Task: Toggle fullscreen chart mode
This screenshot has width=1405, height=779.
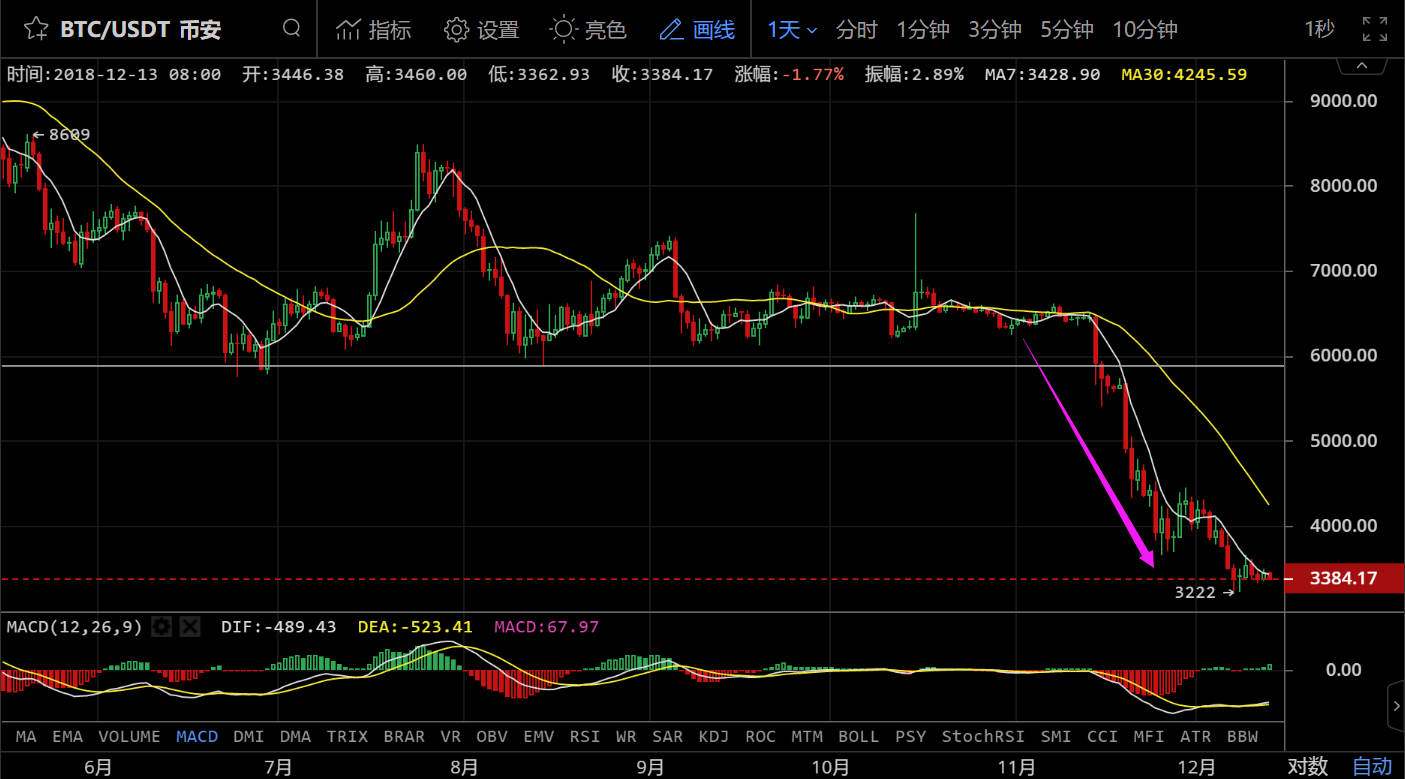Action: point(1375,29)
